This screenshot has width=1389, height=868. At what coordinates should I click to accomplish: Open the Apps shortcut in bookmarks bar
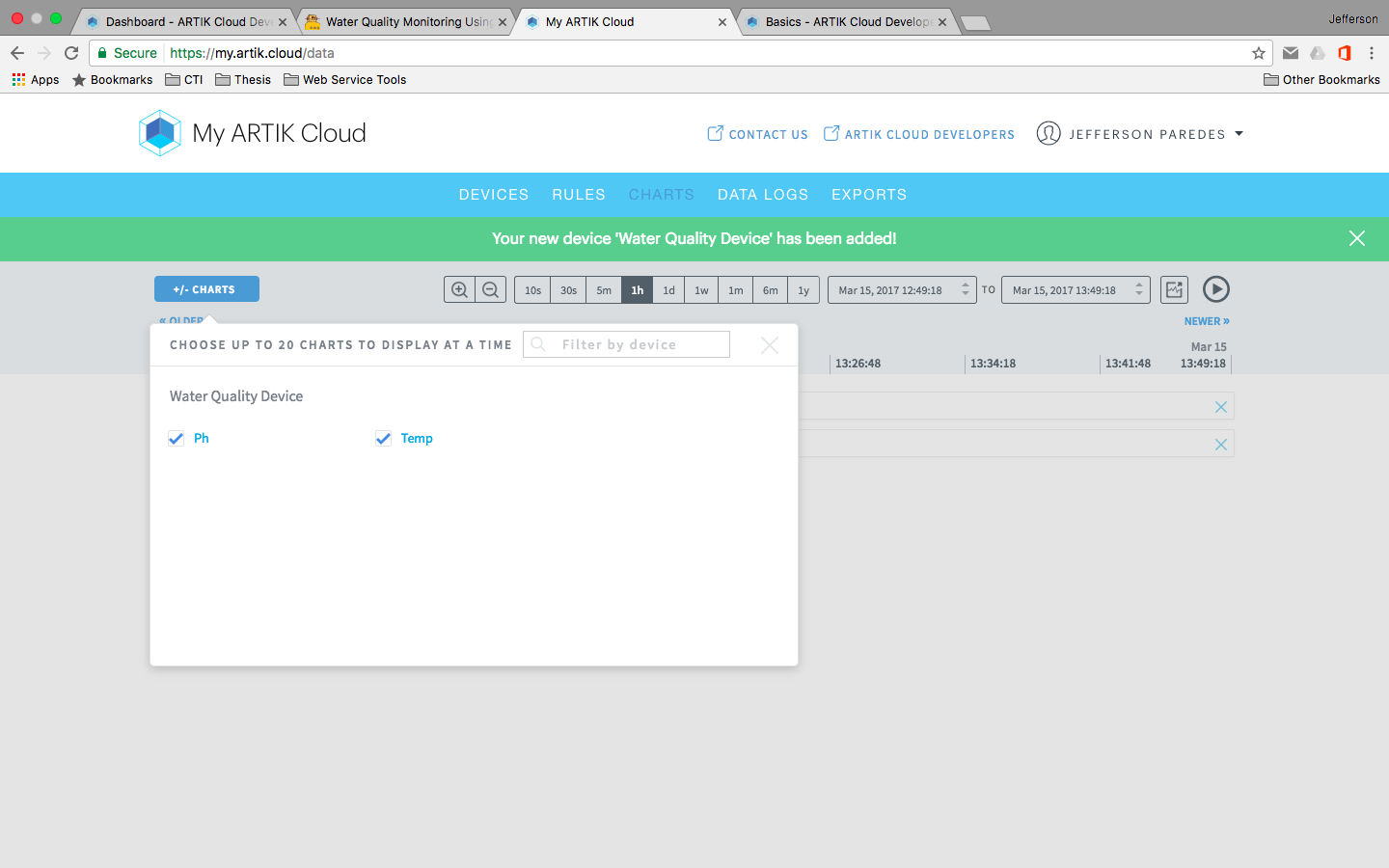pos(36,80)
